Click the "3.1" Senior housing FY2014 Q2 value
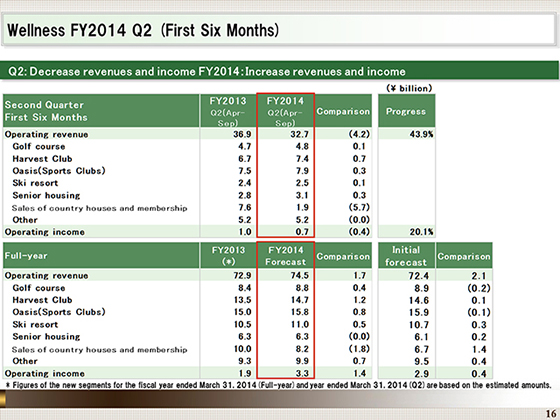This screenshot has height=420, width=560. pos(302,195)
